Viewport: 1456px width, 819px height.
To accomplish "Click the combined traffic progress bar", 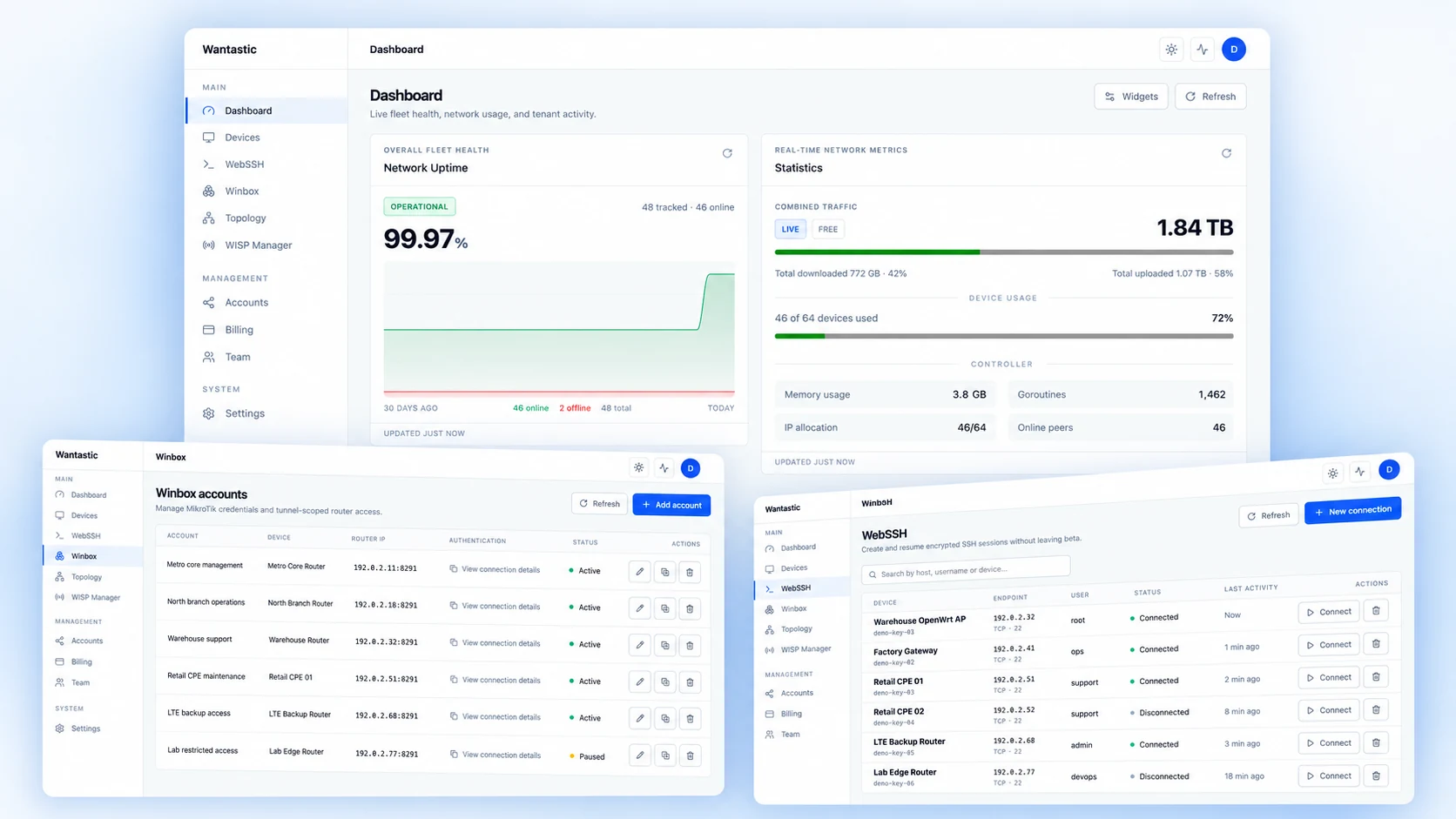I will tap(1004, 252).
